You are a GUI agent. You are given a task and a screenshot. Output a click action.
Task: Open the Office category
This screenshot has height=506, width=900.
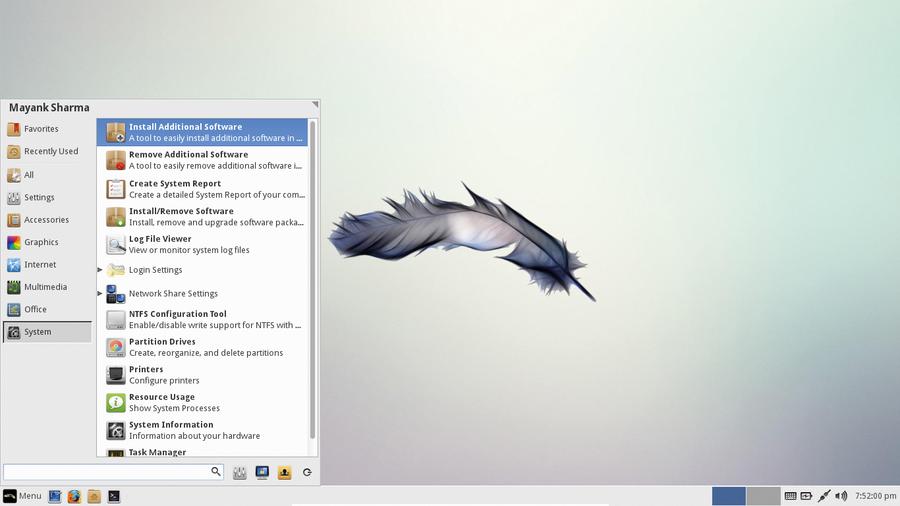pos(47,309)
